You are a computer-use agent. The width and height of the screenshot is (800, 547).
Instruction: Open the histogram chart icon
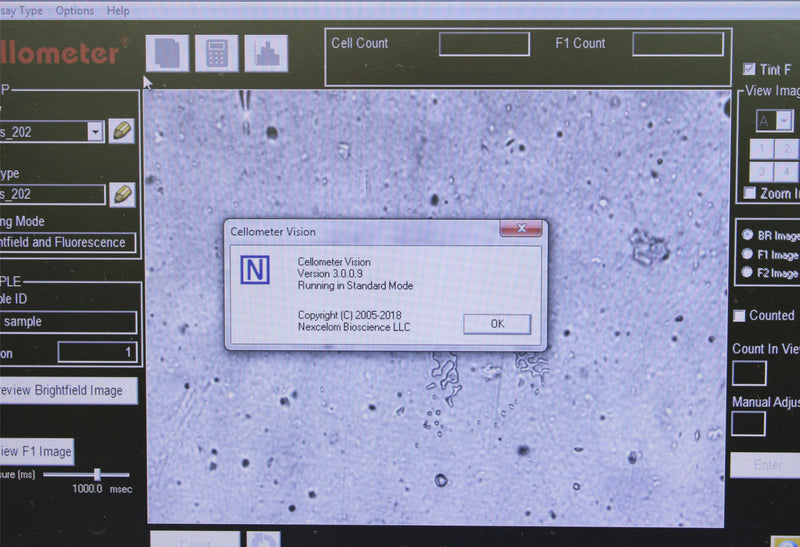point(265,53)
